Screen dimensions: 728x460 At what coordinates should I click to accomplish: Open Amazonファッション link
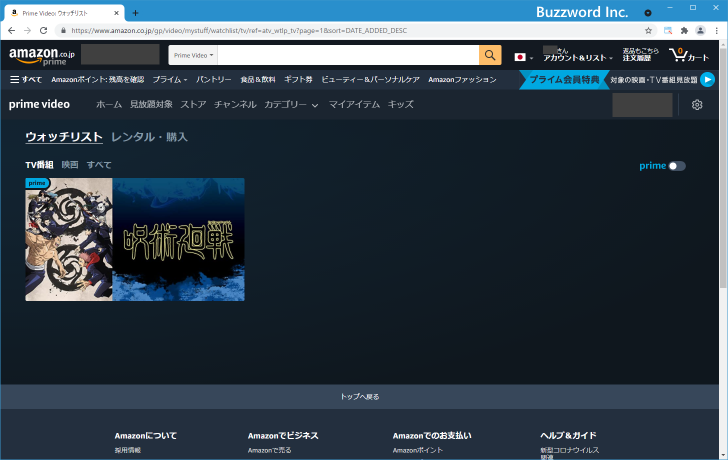coord(462,80)
